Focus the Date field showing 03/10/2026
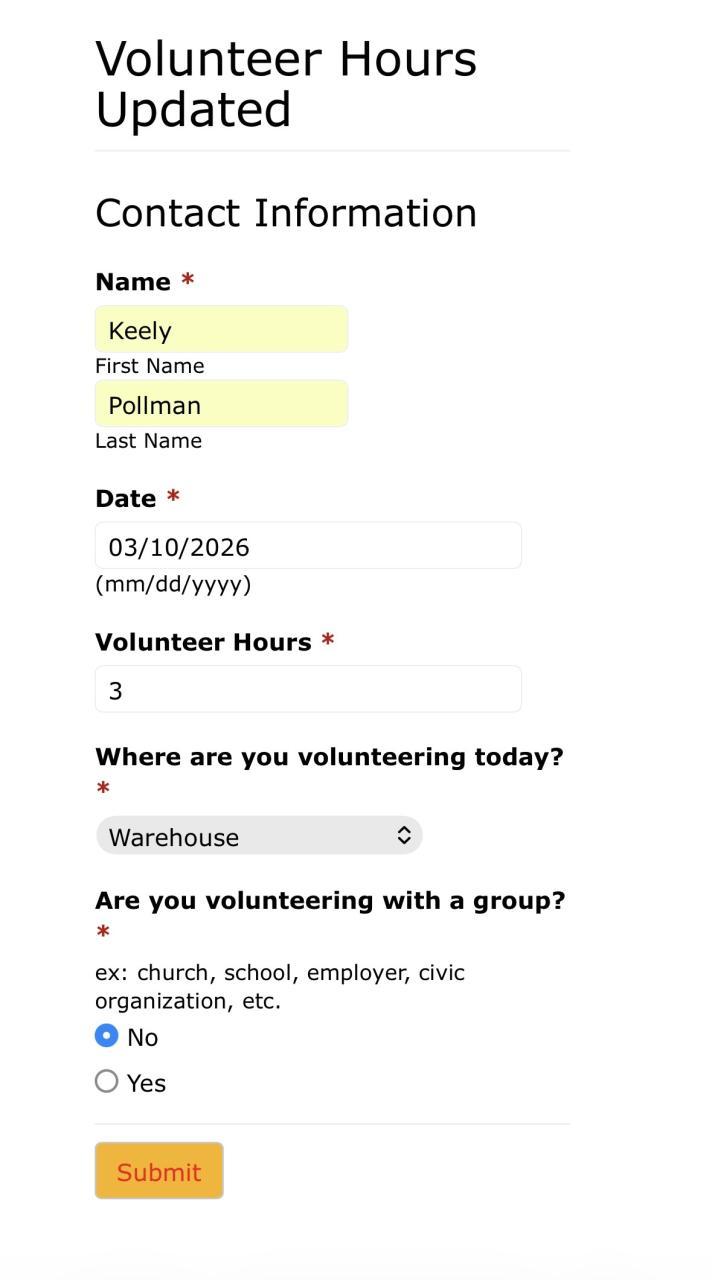The width and height of the screenshot is (712, 1280). click(308, 546)
